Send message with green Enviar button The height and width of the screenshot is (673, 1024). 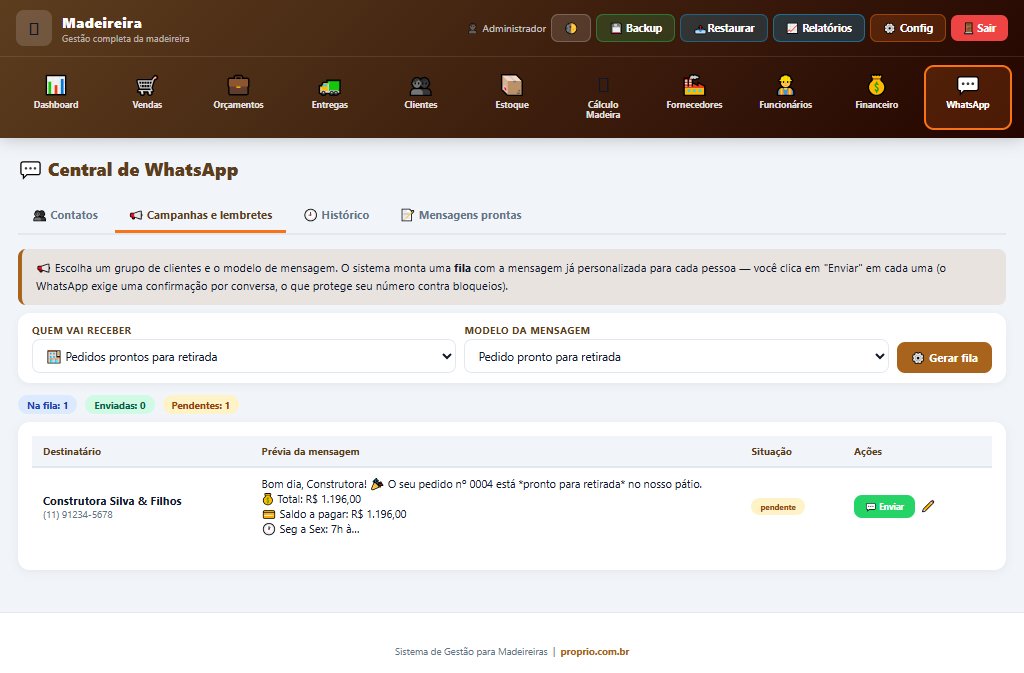click(x=884, y=507)
